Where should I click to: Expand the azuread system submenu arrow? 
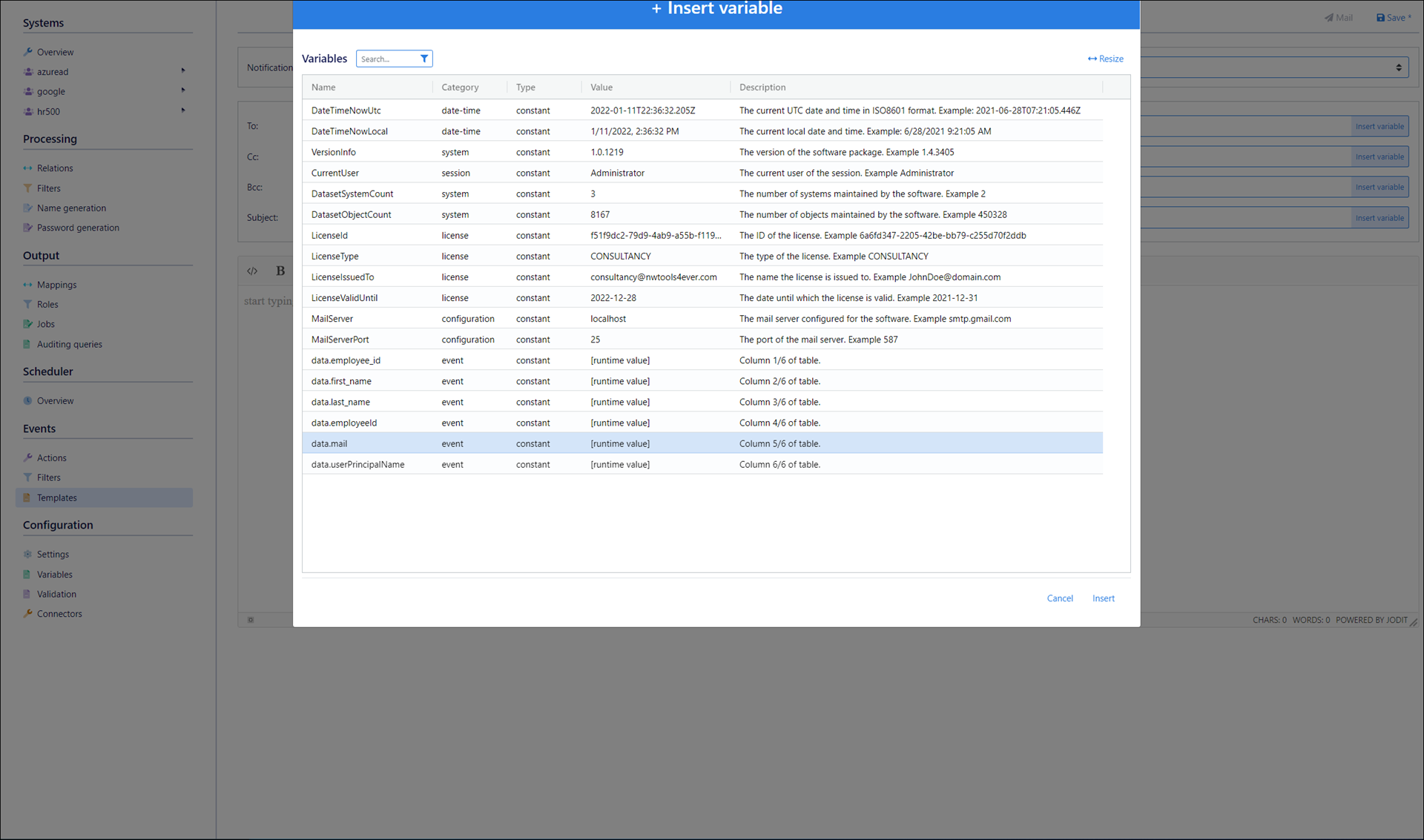183,71
